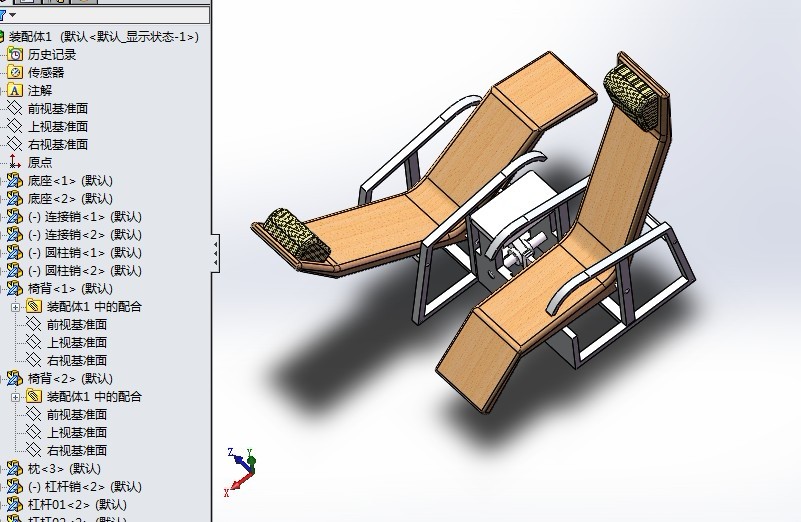Select the 历史记录 tree label
This screenshot has width=801, height=522.
coord(52,55)
